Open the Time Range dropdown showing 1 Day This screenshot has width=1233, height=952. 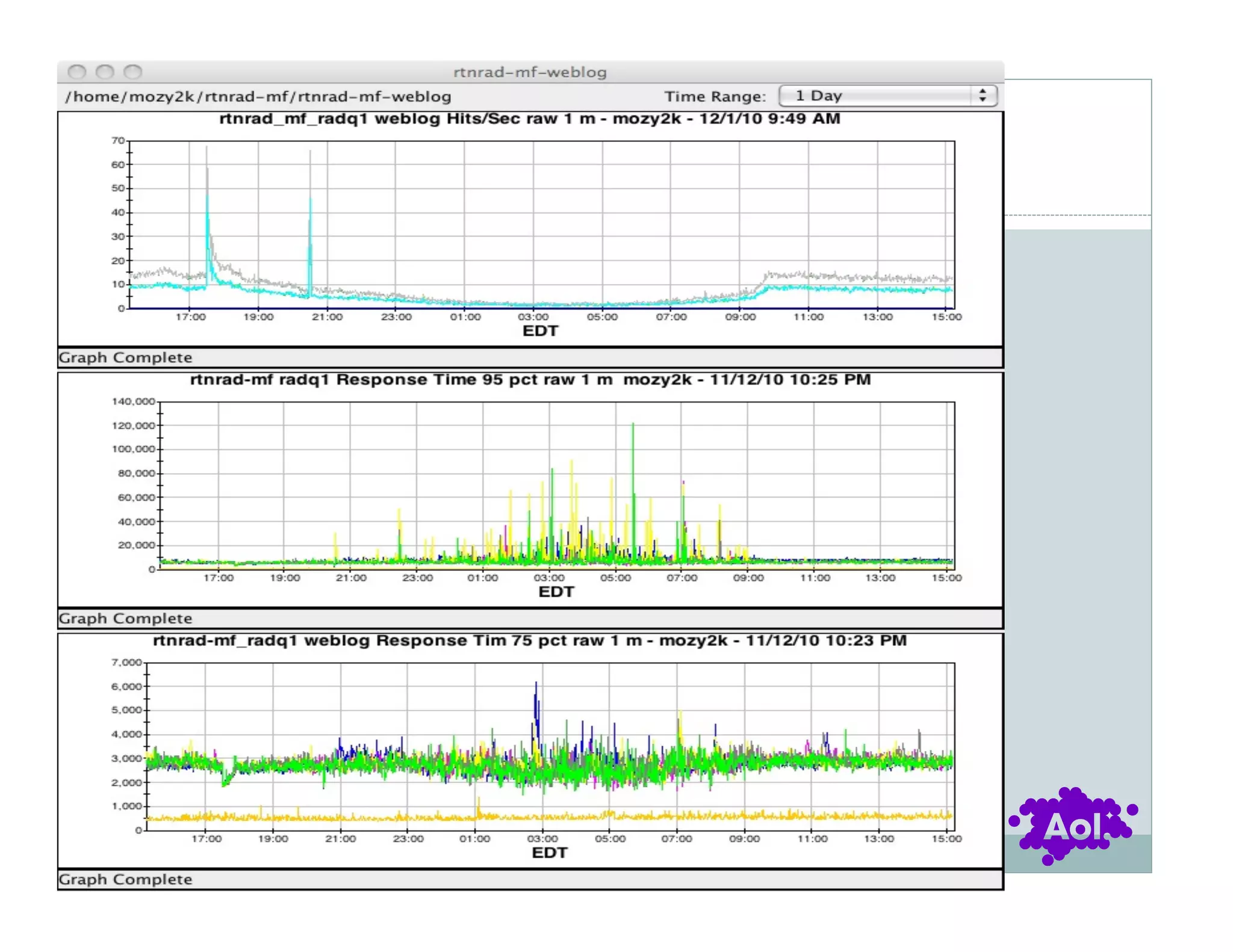[x=887, y=96]
